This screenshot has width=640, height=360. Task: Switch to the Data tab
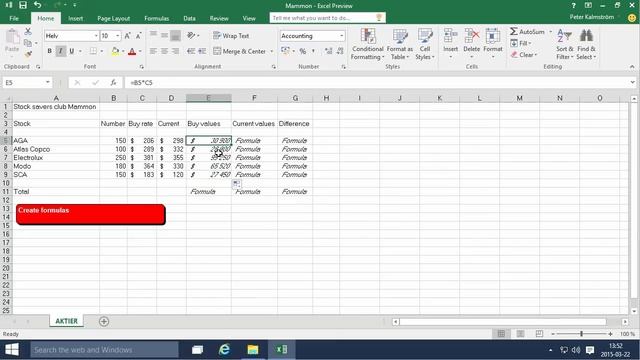point(189,18)
